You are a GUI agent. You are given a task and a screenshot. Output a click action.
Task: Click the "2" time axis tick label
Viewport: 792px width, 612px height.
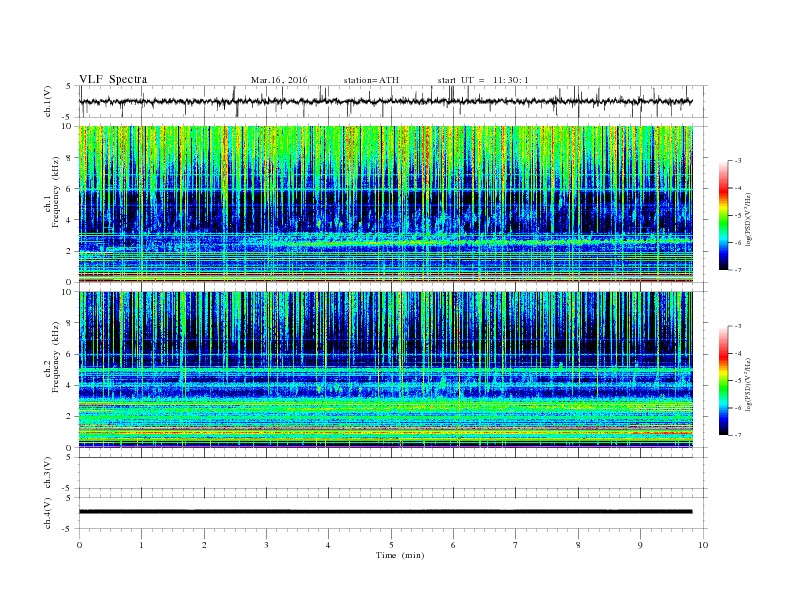pos(204,545)
